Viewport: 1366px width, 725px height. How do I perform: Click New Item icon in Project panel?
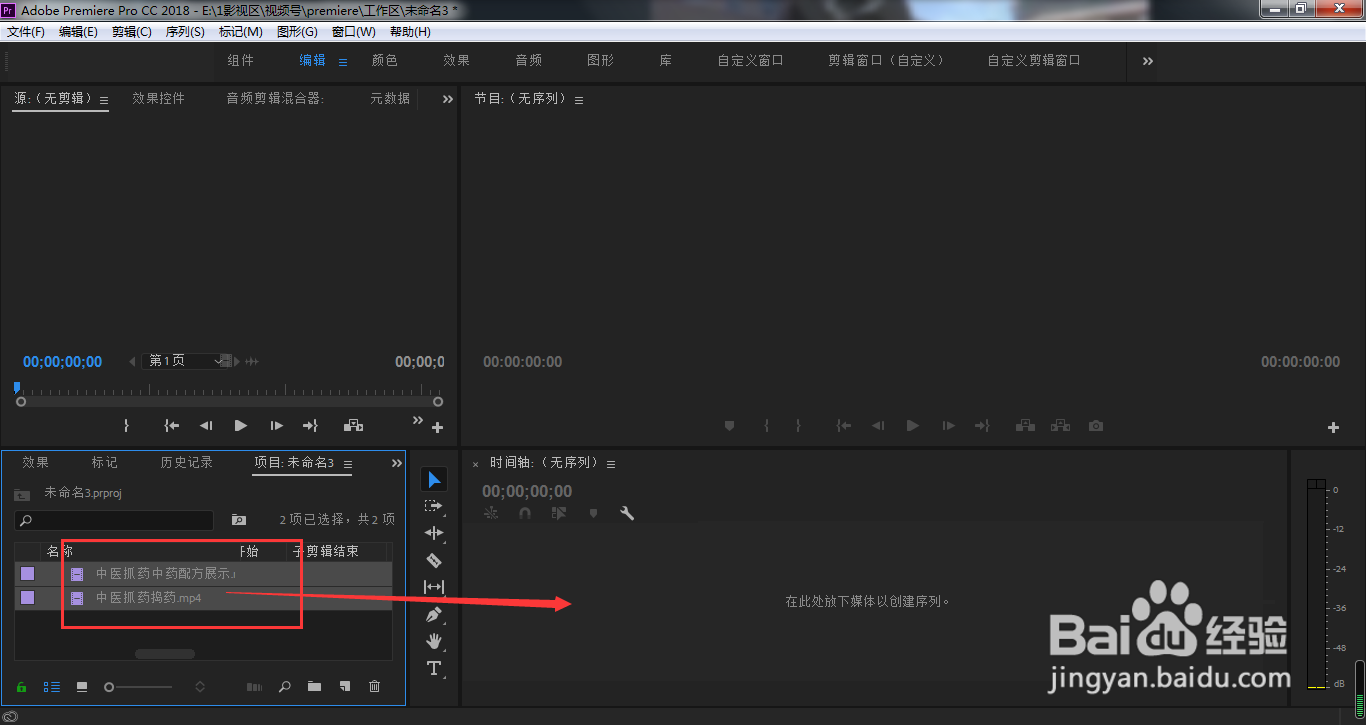coord(344,687)
